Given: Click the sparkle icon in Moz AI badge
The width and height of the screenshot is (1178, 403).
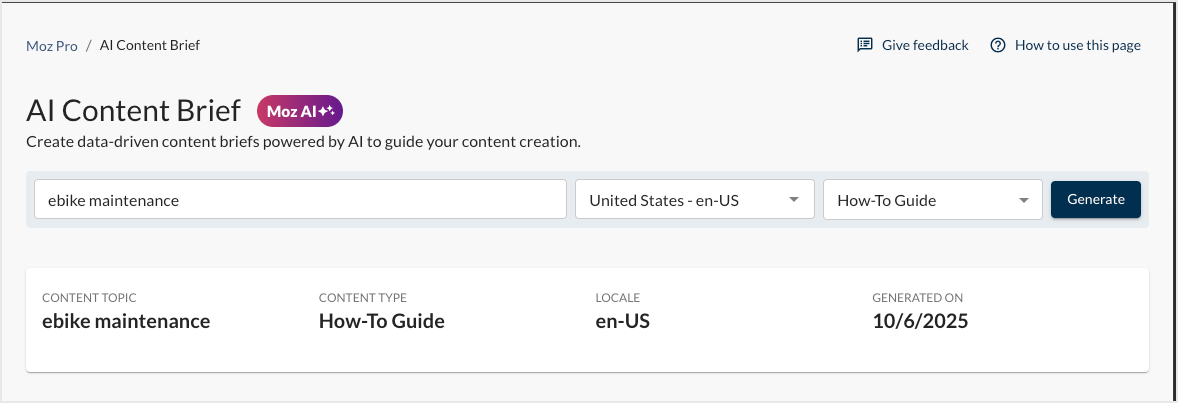Looking at the screenshot, I should (x=326, y=111).
